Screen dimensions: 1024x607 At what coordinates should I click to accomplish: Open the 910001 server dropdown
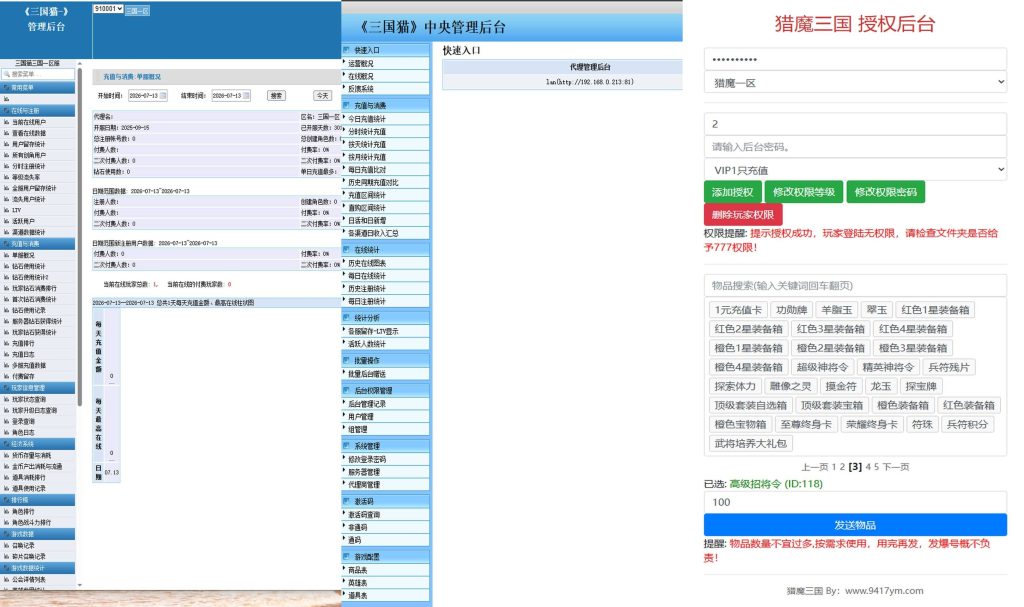[108, 9]
